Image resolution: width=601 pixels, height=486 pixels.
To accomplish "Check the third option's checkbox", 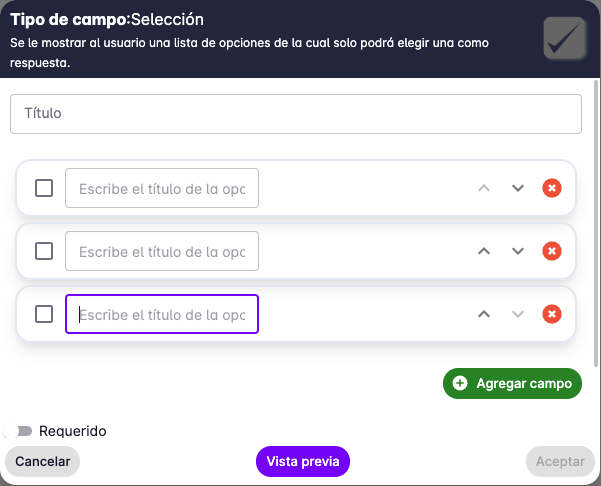I will [44, 314].
